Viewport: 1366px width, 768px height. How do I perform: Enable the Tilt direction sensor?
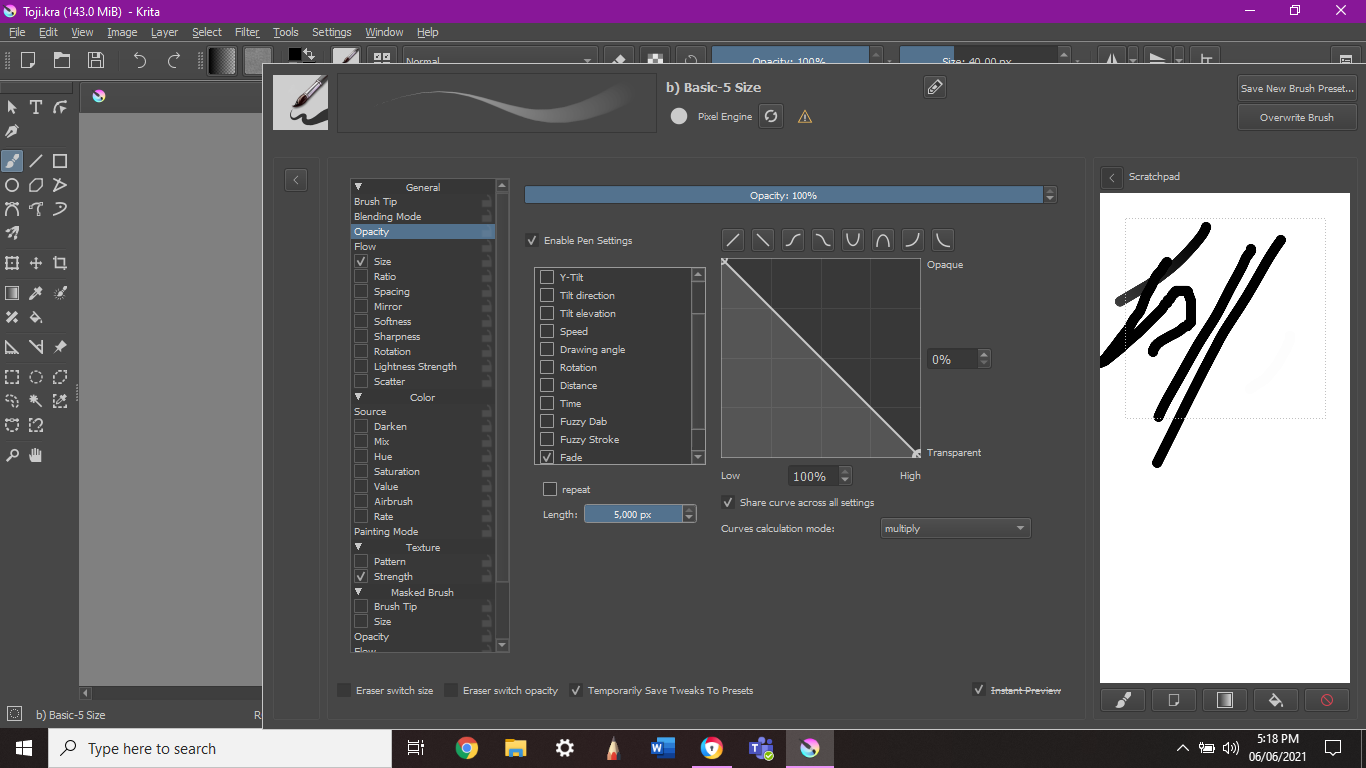[547, 295]
